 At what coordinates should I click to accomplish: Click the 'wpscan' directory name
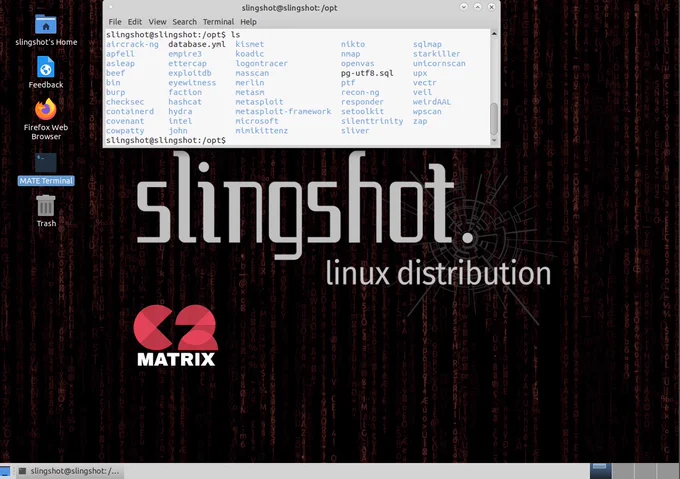click(427, 111)
